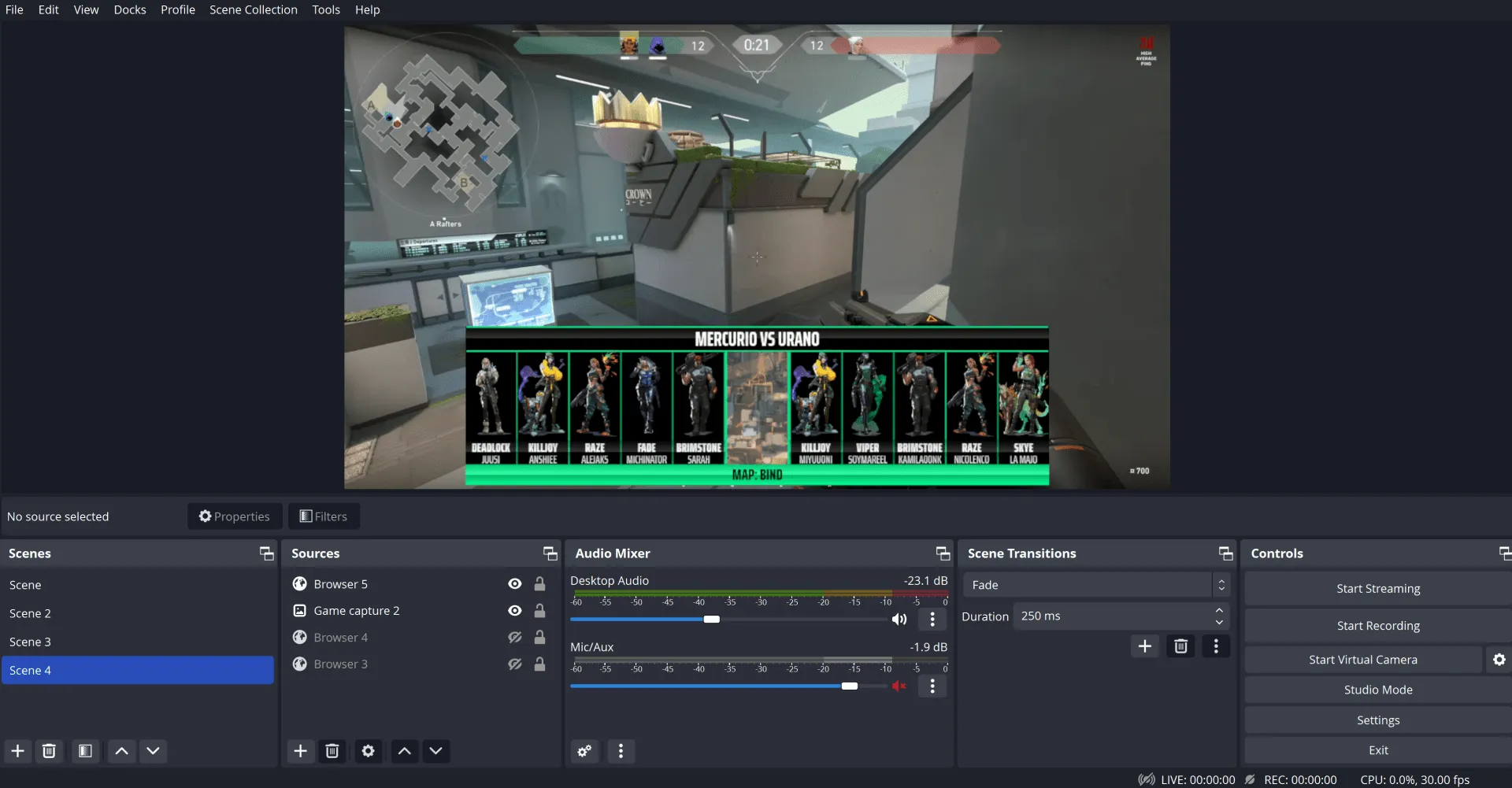Pop out Scene Transitions dock
Screen dimensions: 1512x788
point(1225,553)
